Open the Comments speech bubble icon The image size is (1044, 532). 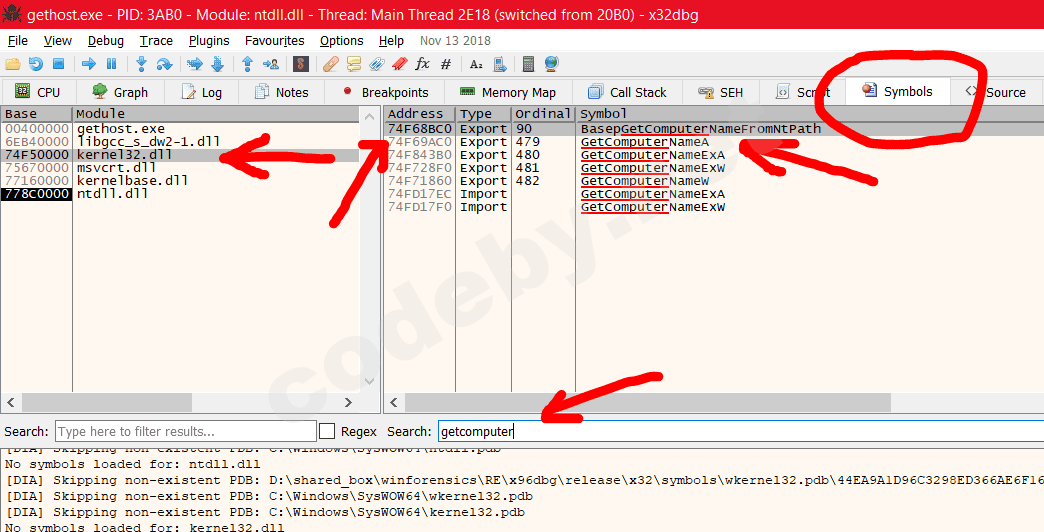pos(354,64)
